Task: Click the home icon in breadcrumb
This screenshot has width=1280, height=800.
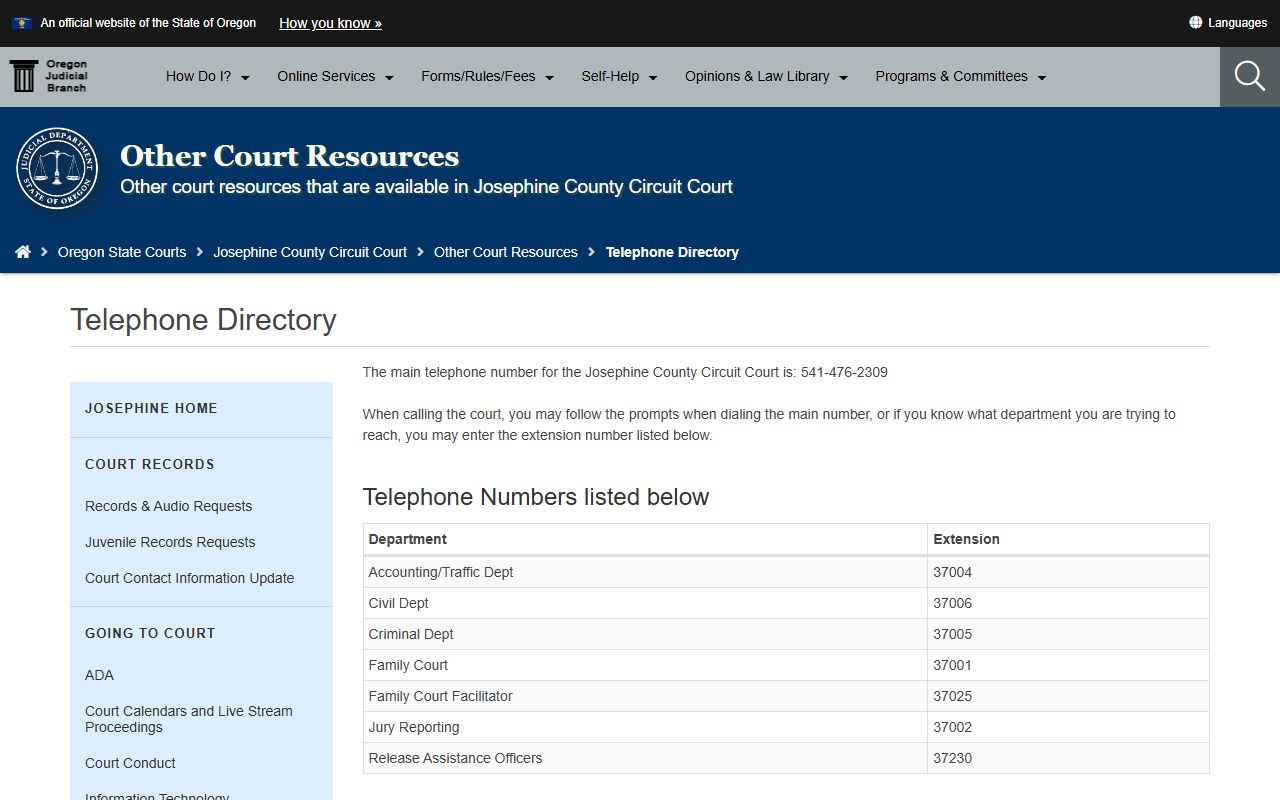Action: pos(23,252)
